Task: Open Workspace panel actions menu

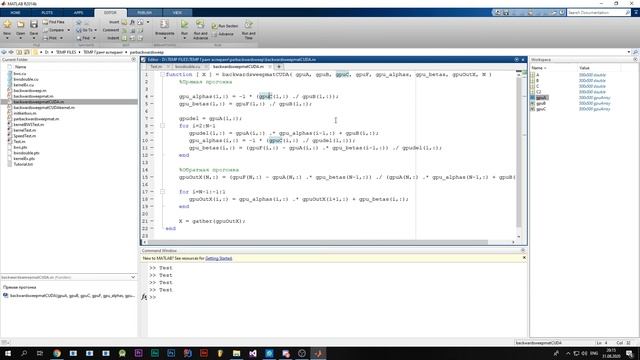Action: pyautogui.click(x=635, y=60)
